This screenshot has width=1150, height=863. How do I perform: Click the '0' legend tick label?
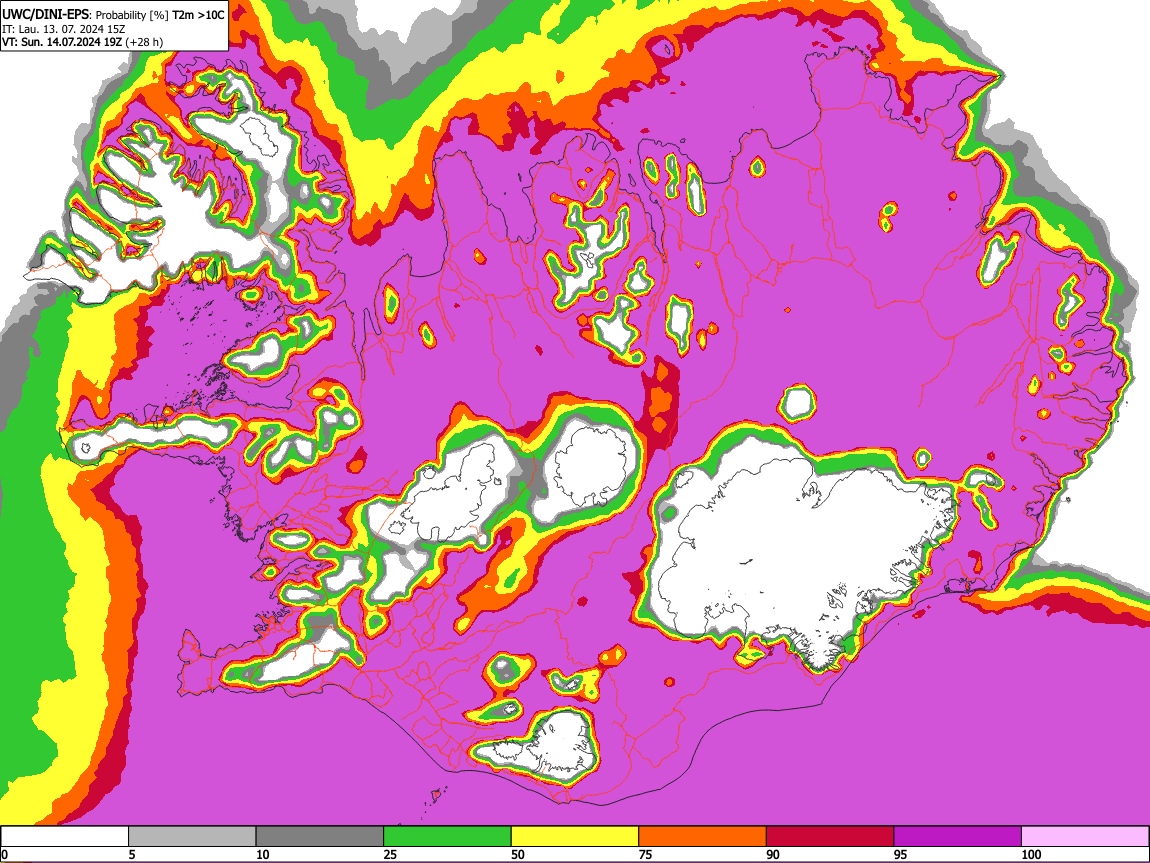(x=4, y=854)
